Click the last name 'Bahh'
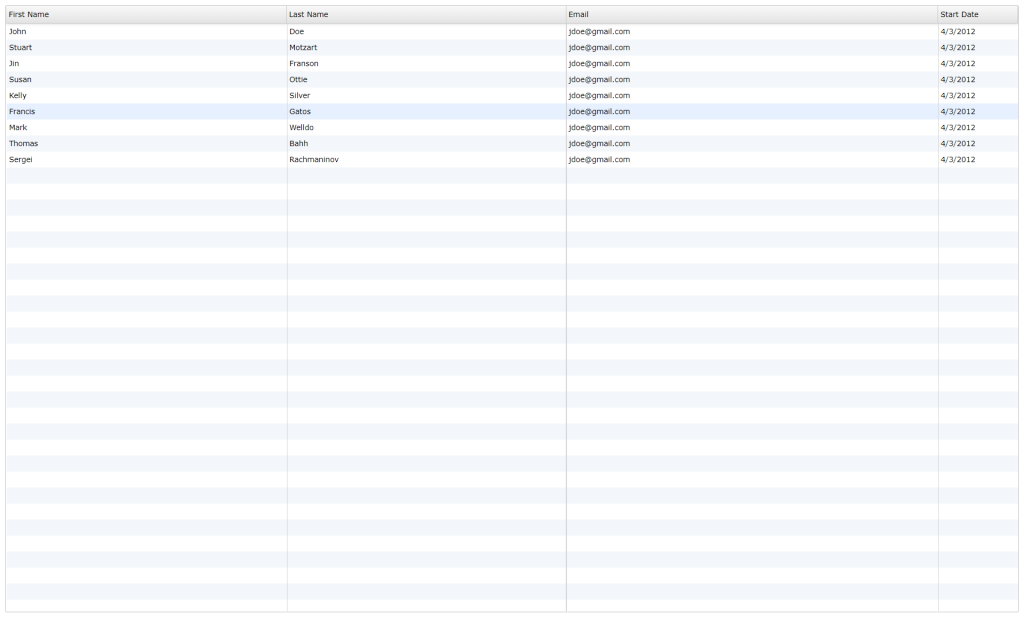This screenshot has height=640, width=1024. 298,144
